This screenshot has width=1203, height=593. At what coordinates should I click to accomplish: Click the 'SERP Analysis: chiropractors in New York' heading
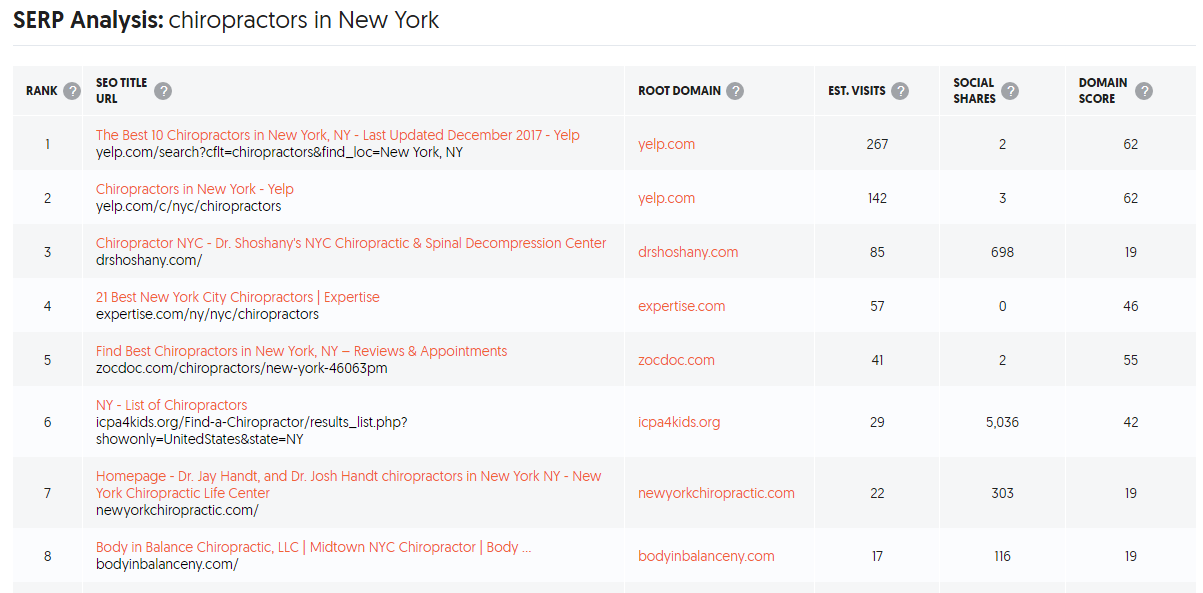226,20
